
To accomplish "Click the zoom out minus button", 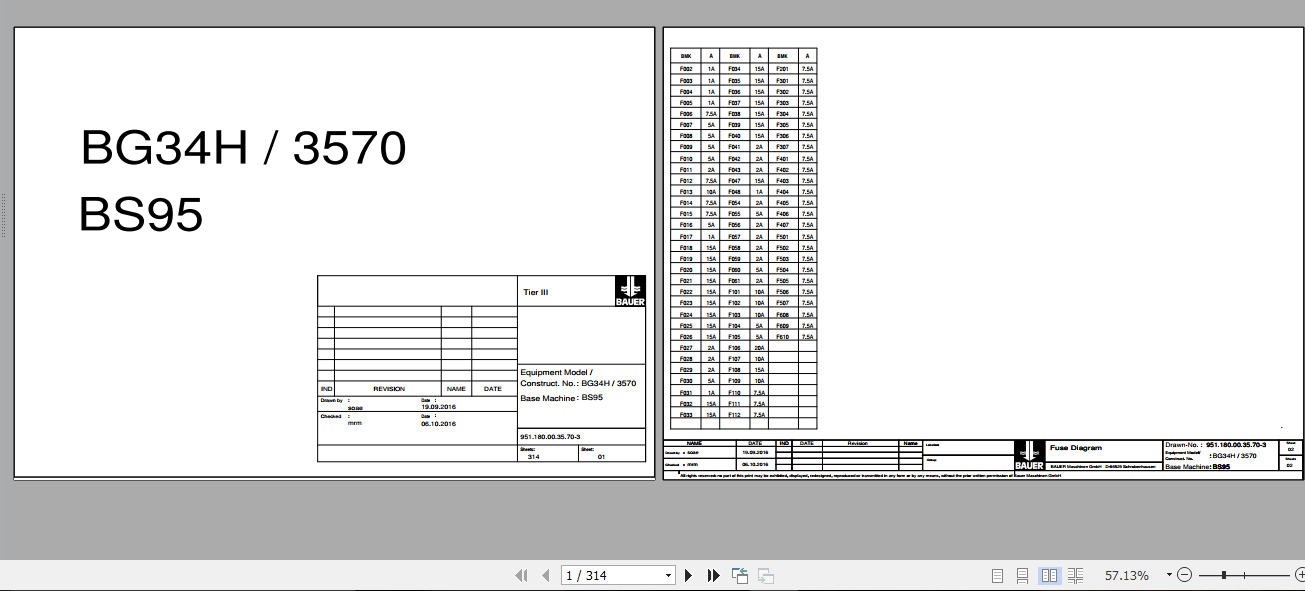I will click(1185, 575).
